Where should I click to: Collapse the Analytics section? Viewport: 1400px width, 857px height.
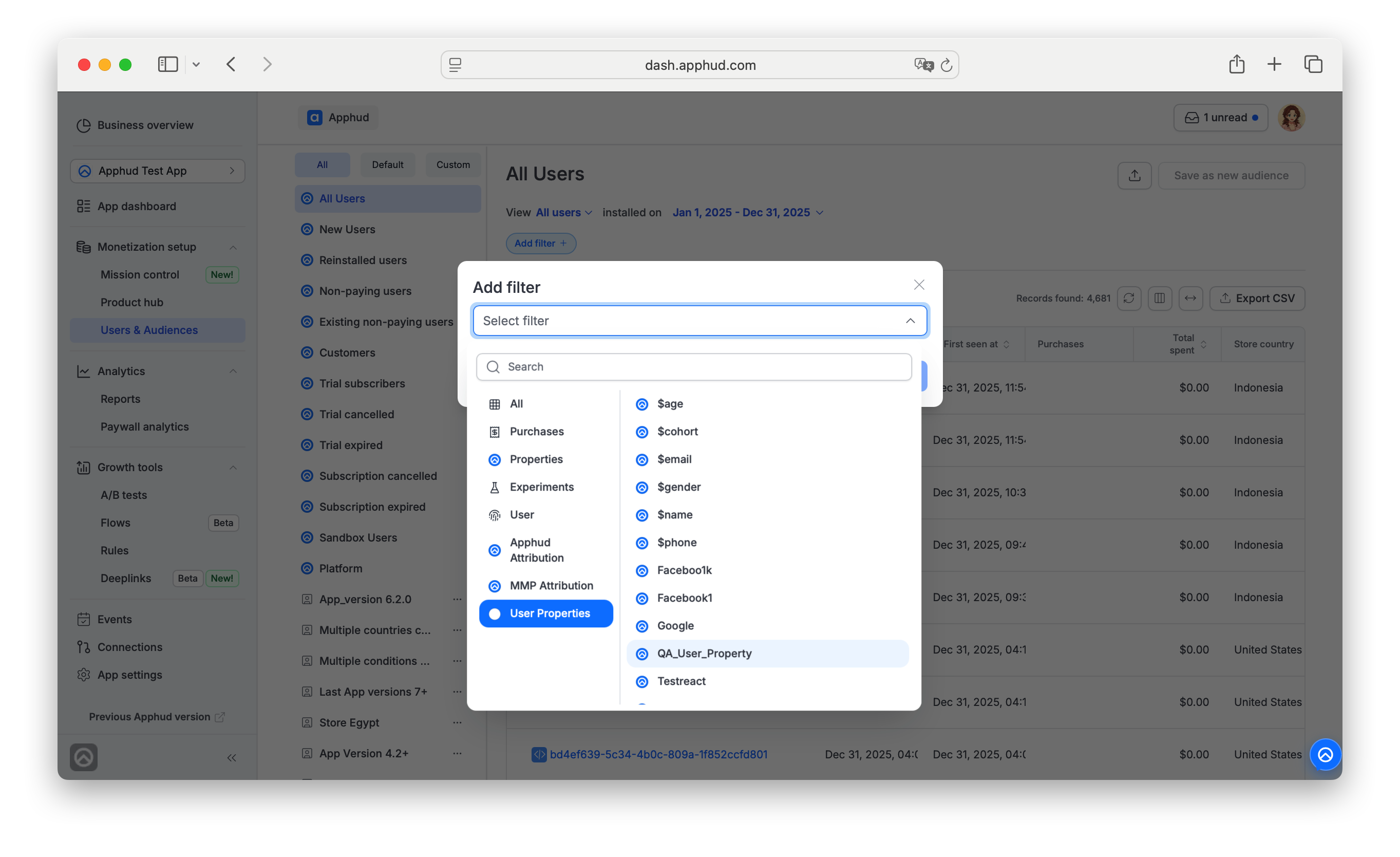coord(233,371)
